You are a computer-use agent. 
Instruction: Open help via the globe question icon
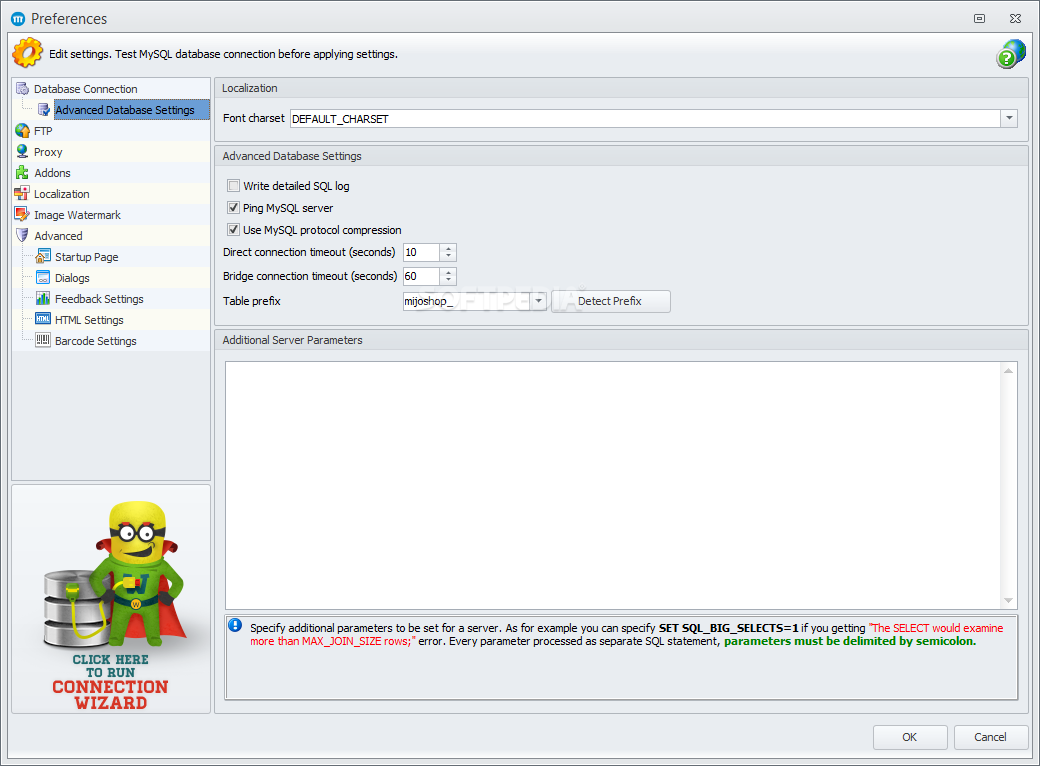[x=1010, y=54]
